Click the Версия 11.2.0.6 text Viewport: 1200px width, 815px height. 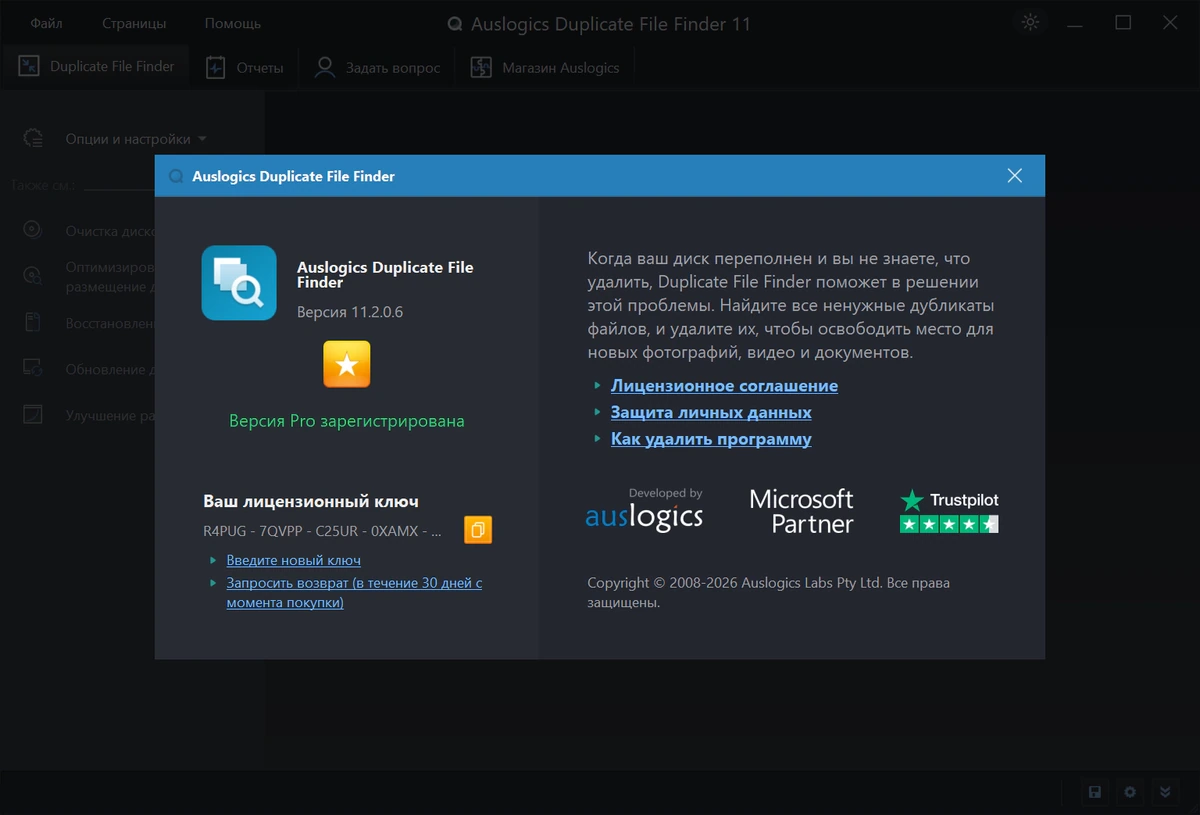tap(350, 312)
